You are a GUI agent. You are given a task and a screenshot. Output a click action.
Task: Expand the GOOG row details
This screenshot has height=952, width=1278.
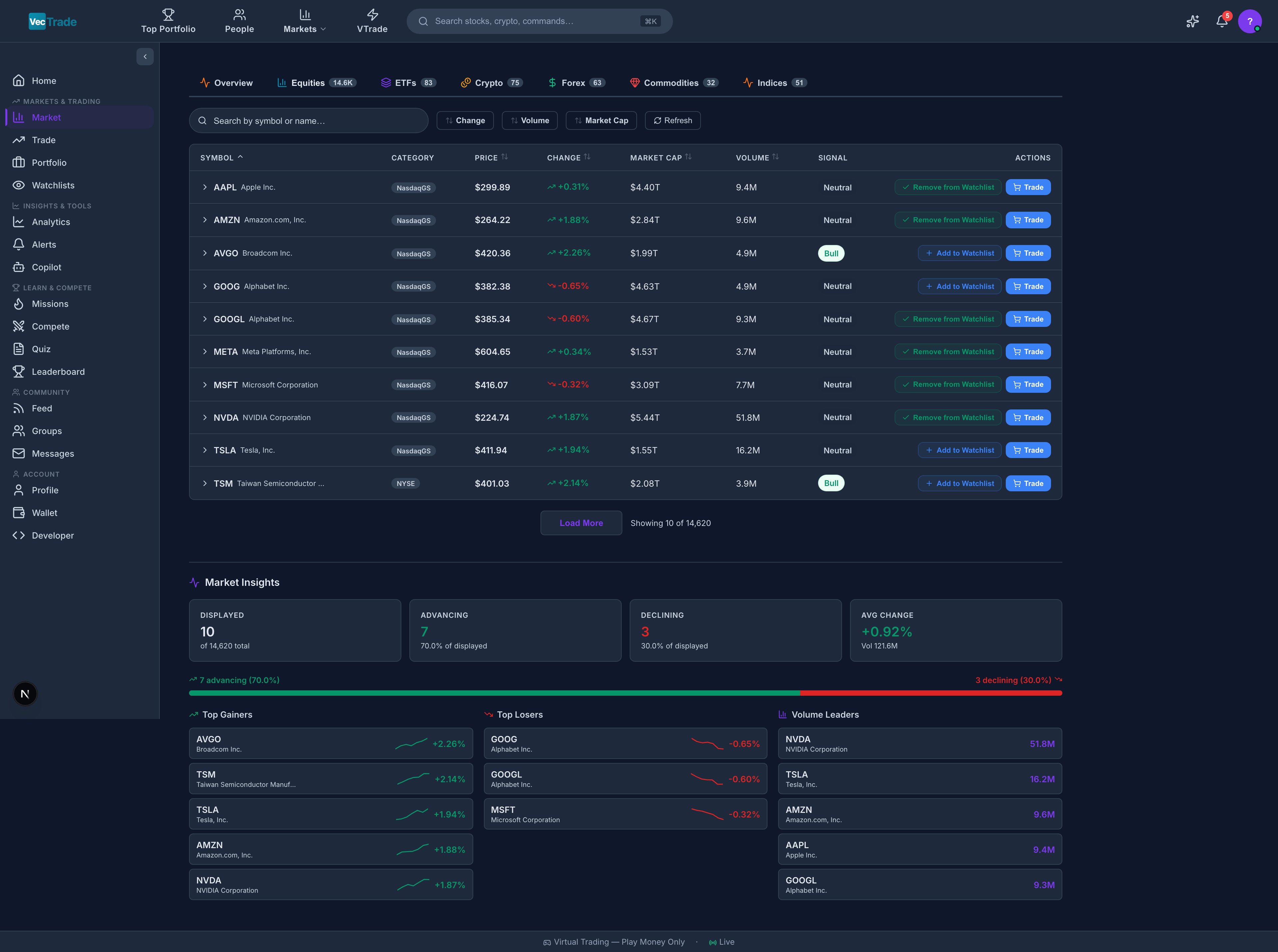(x=205, y=286)
